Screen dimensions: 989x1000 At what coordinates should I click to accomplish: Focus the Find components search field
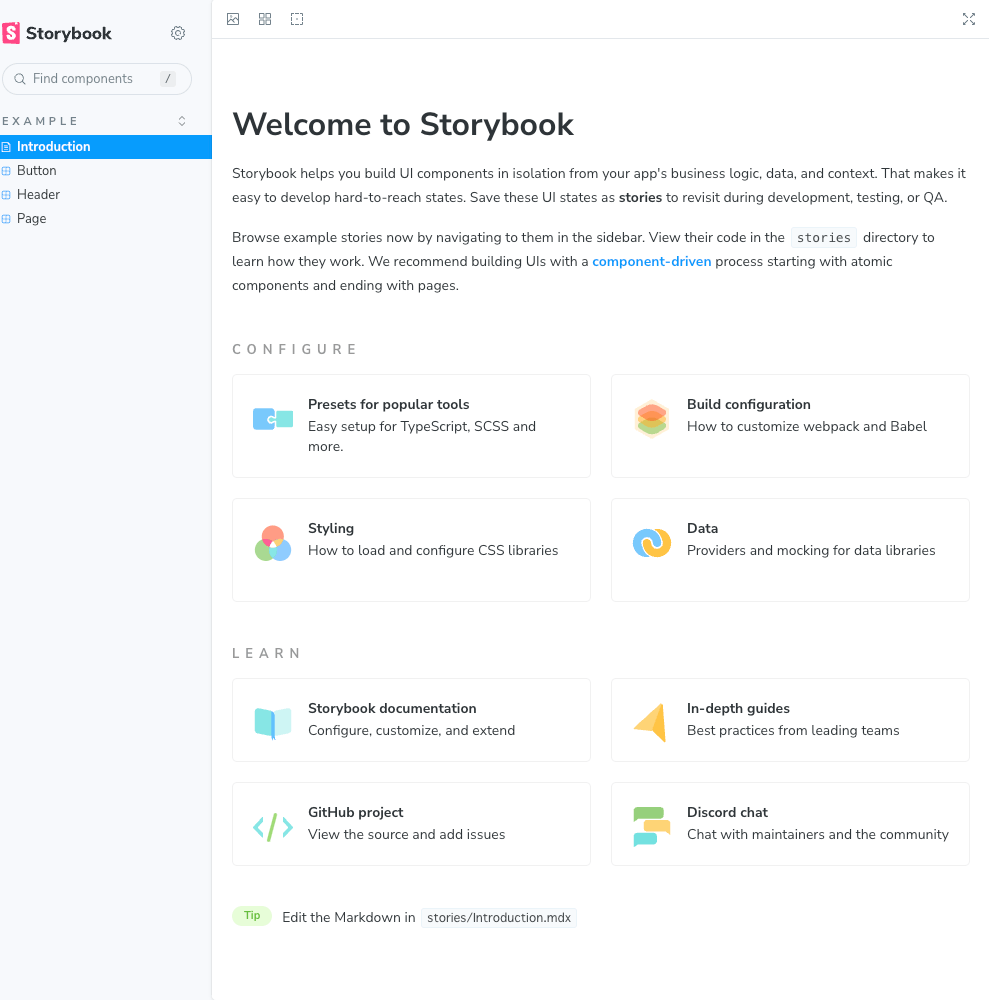click(x=97, y=78)
